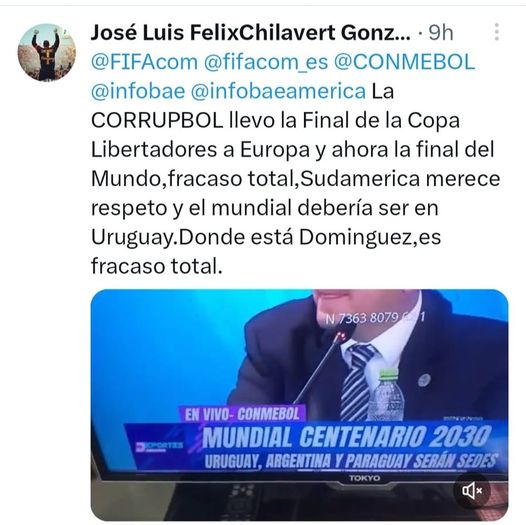Screen dimensions: 526x525
Task: Click the Deportes channel logo in video
Action: (x=159, y=447)
